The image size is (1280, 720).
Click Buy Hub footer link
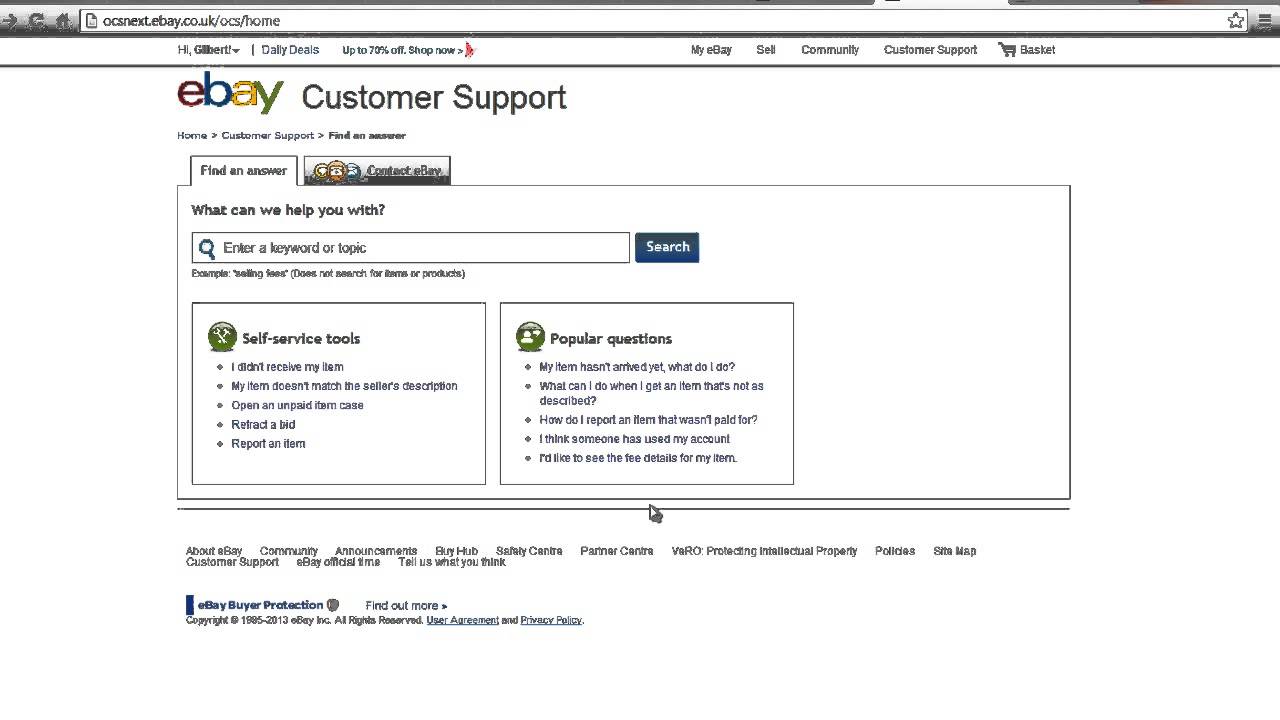tap(456, 551)
